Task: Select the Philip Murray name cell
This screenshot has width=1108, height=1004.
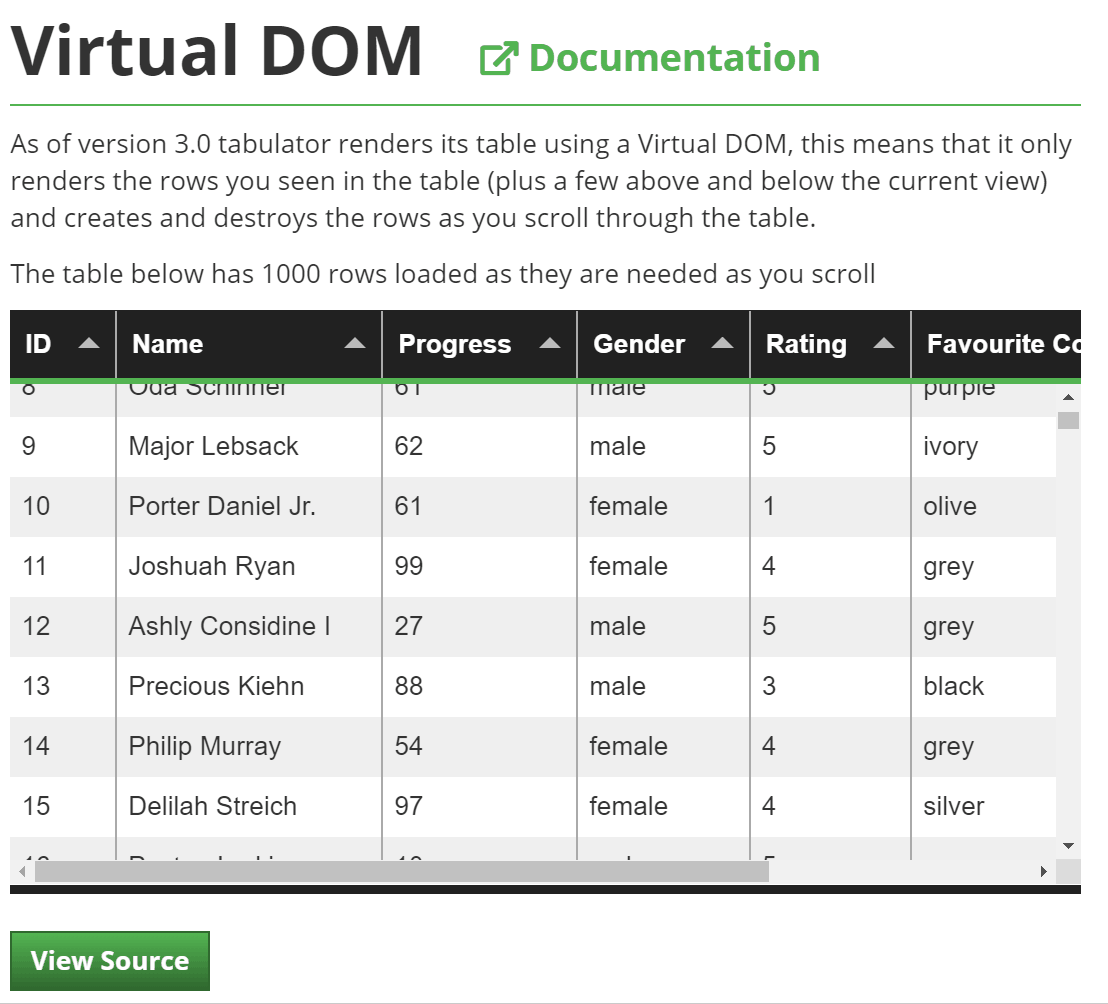Action: click(x=249, y=747)
